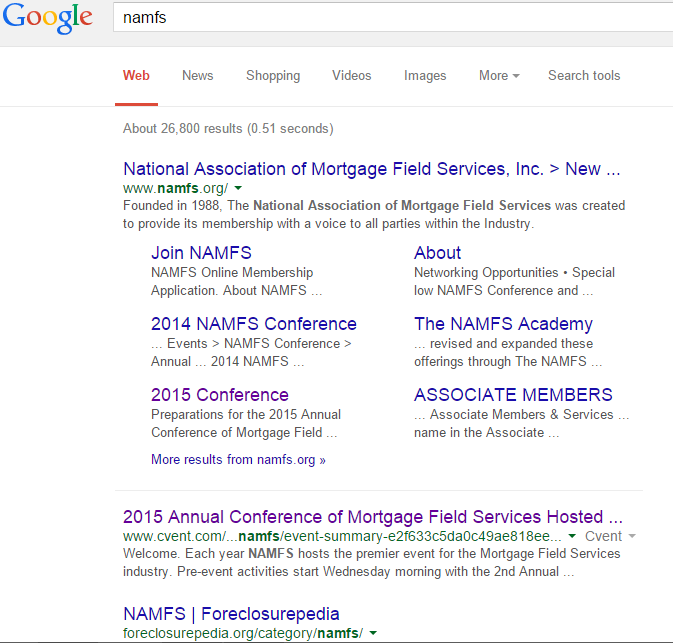
Task: Open Search tools
Action: [584, 76]
